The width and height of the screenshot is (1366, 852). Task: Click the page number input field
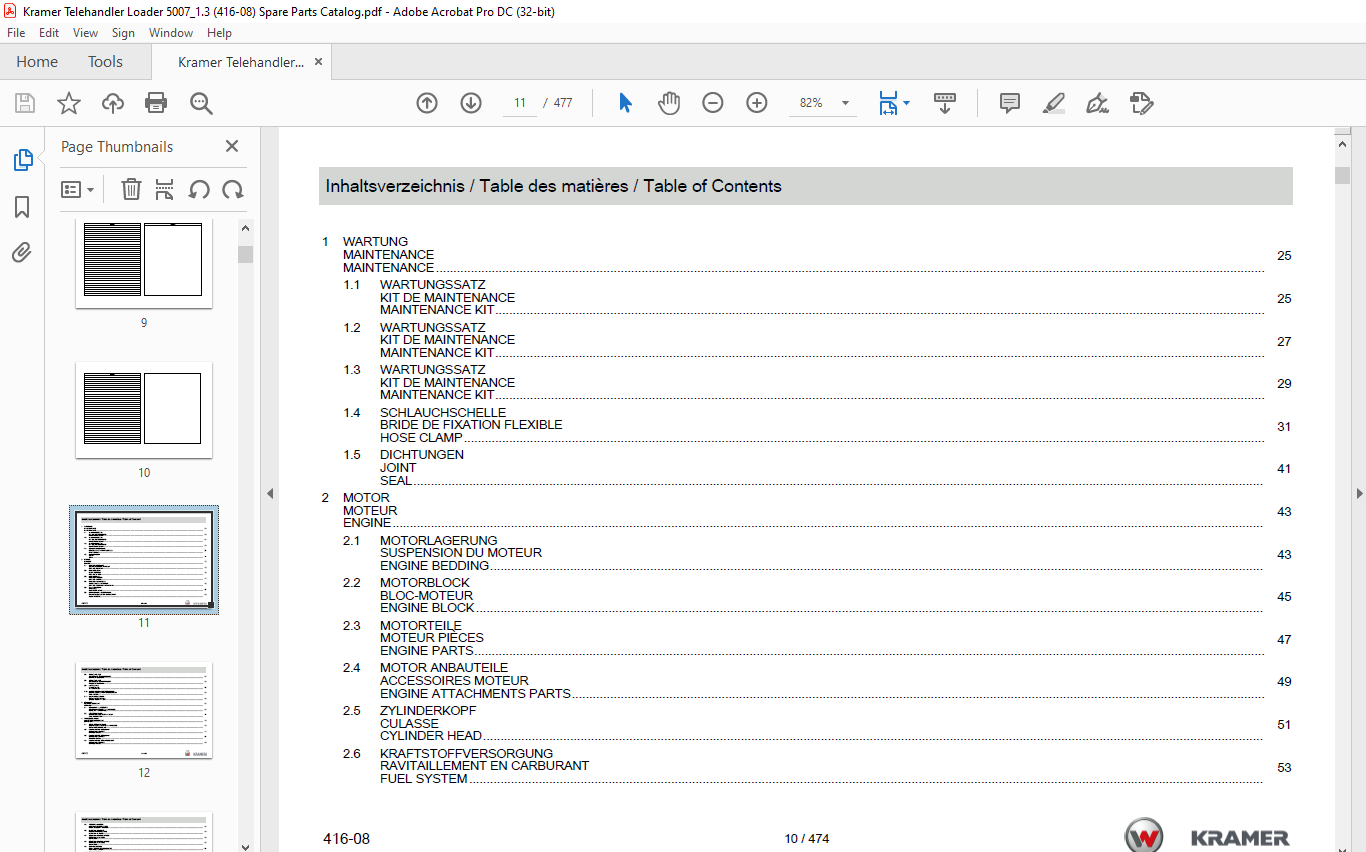pos(519,103)
